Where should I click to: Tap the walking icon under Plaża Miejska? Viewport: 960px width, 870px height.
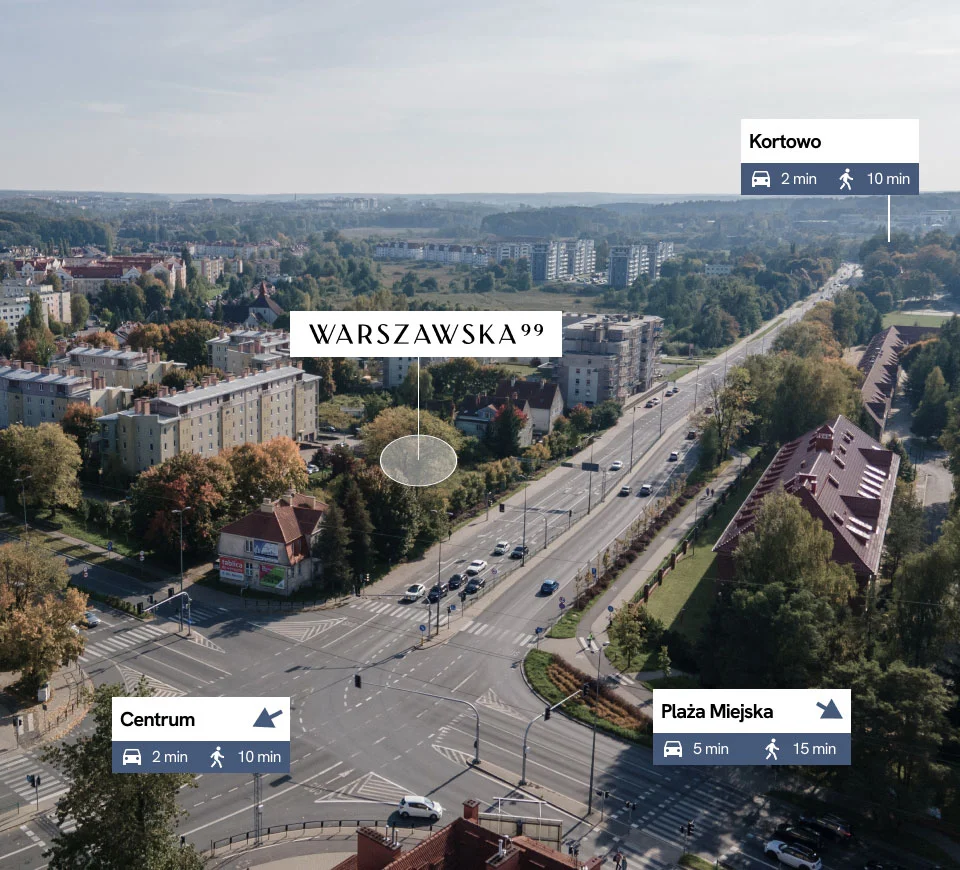click(771, 749)
